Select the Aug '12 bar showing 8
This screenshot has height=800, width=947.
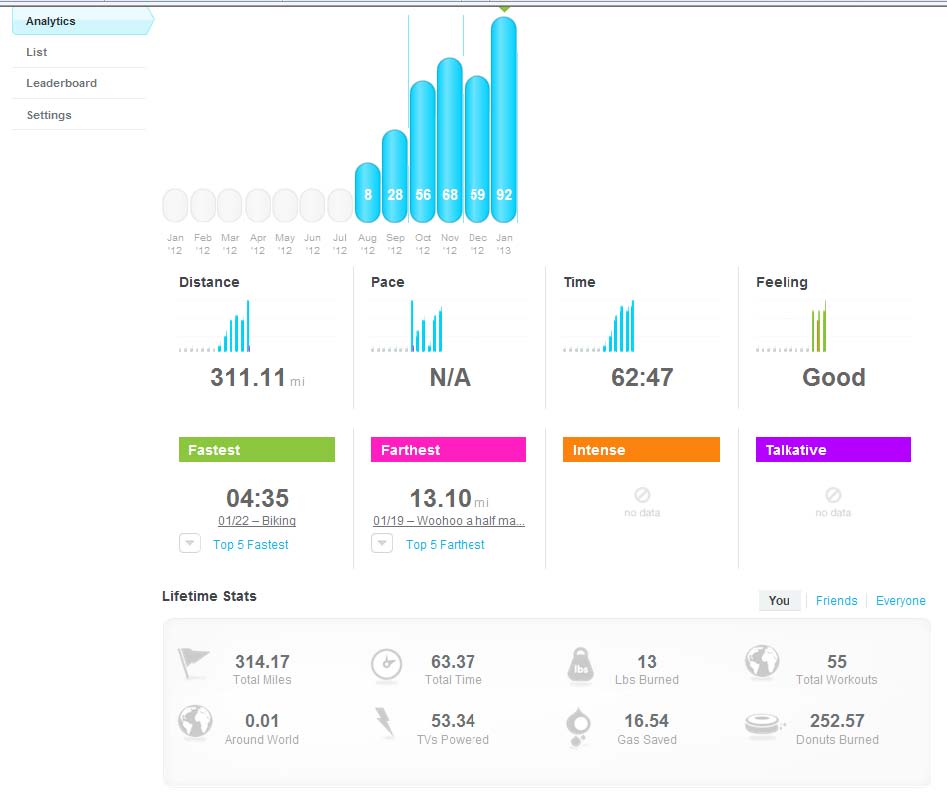[x=367, y=193]
